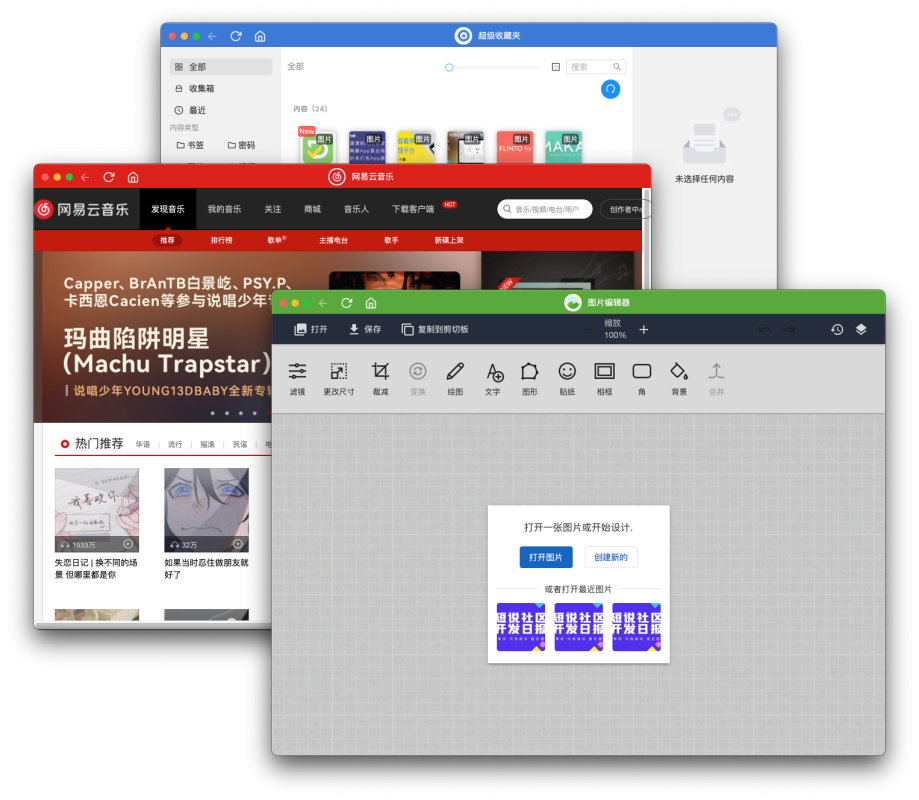
Task: Click the 民谣 category link
Action: tap(240, 445)
